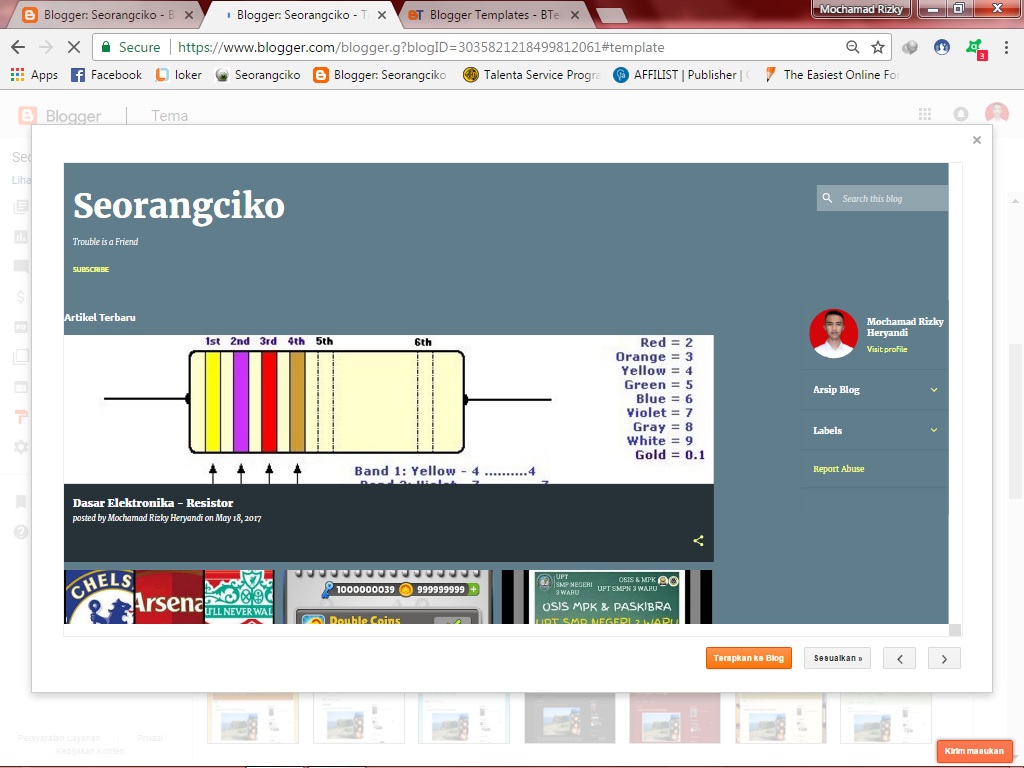Open the Seorangciko bookmark
The width and height of the screenshot is (1024, 768).
pos(258,74)
